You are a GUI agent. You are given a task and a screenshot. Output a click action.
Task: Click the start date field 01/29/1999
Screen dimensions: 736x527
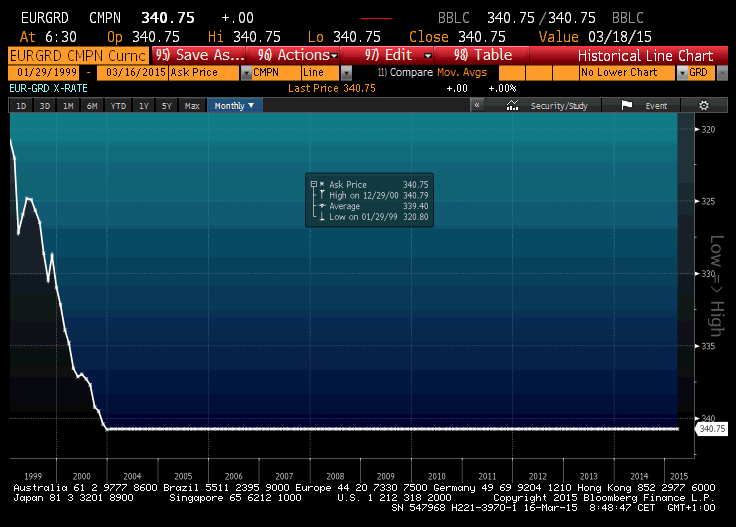[44, 73]
